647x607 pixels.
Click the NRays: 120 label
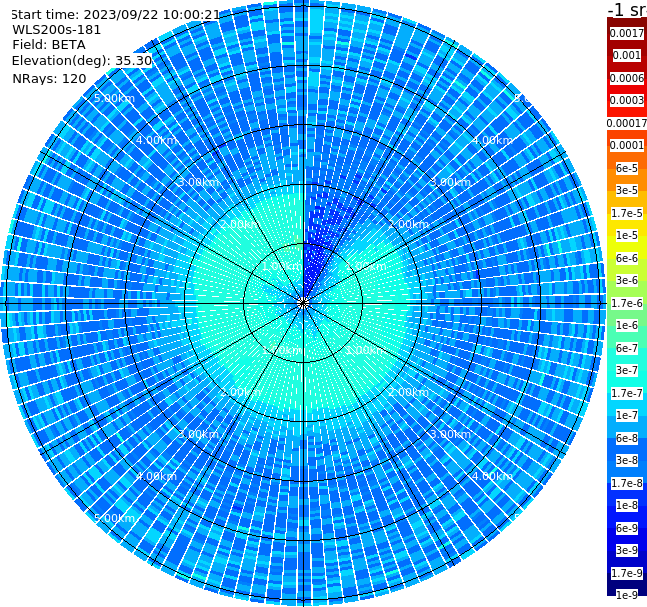[49, 78]
